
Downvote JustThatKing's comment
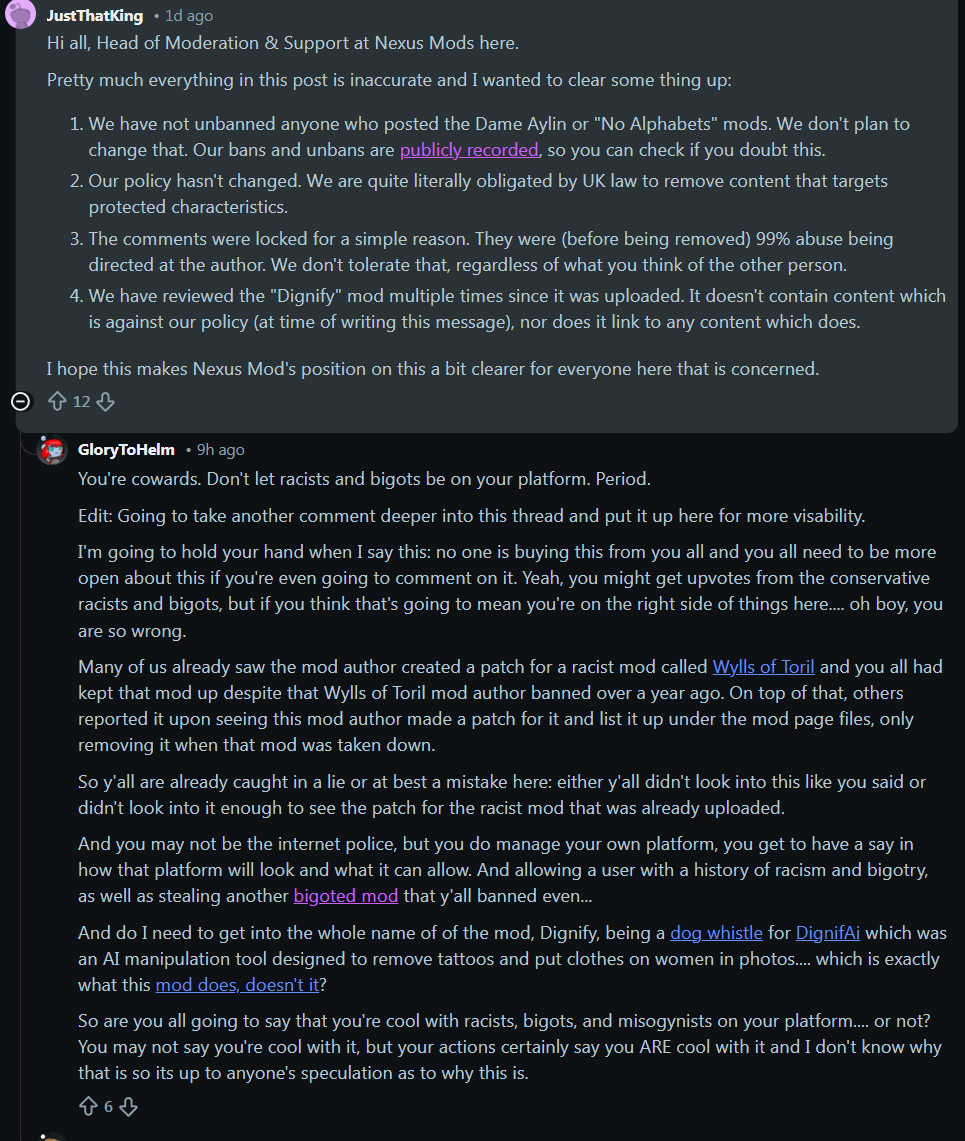pos(106,402)
